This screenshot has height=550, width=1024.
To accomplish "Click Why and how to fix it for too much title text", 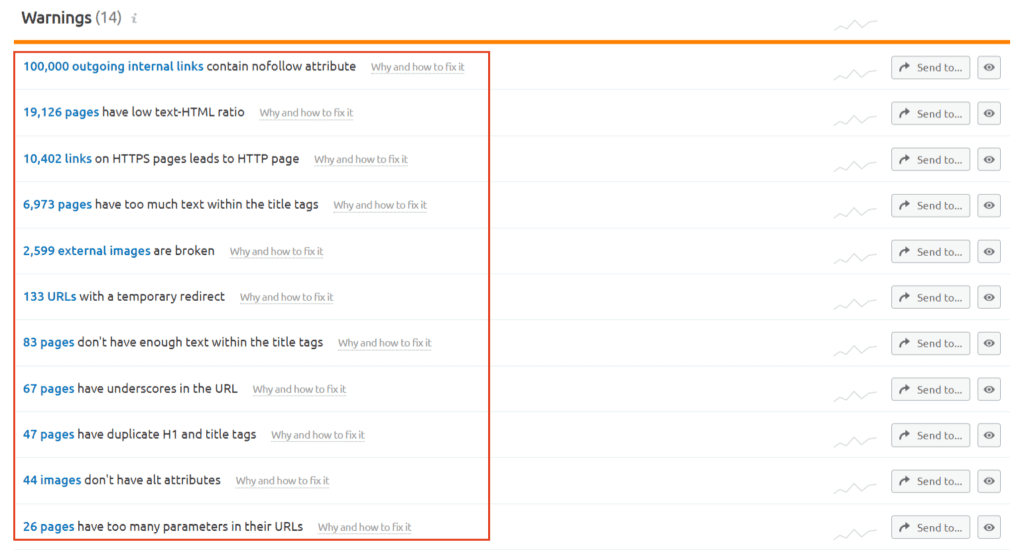I will (379, 205).
